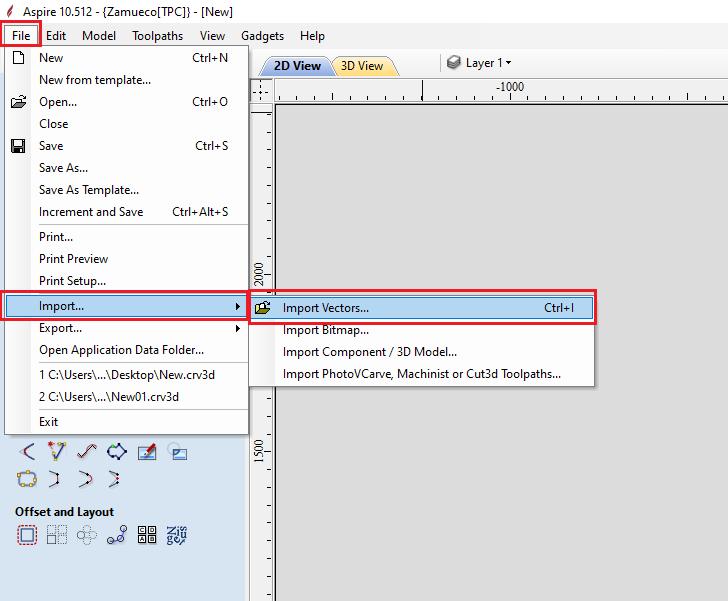Image resolution: width=728 pixels, height=601 pixels.
Task: Choose Save As Template...
Action: coord(126,190)
